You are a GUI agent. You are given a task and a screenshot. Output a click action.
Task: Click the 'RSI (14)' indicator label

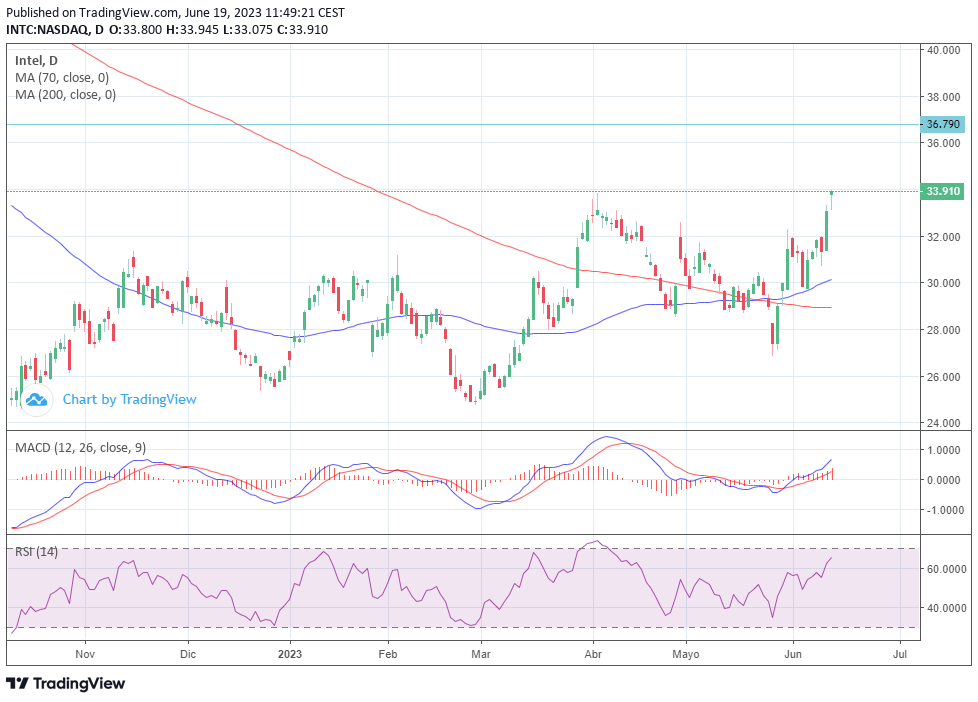tap(36, 552)
